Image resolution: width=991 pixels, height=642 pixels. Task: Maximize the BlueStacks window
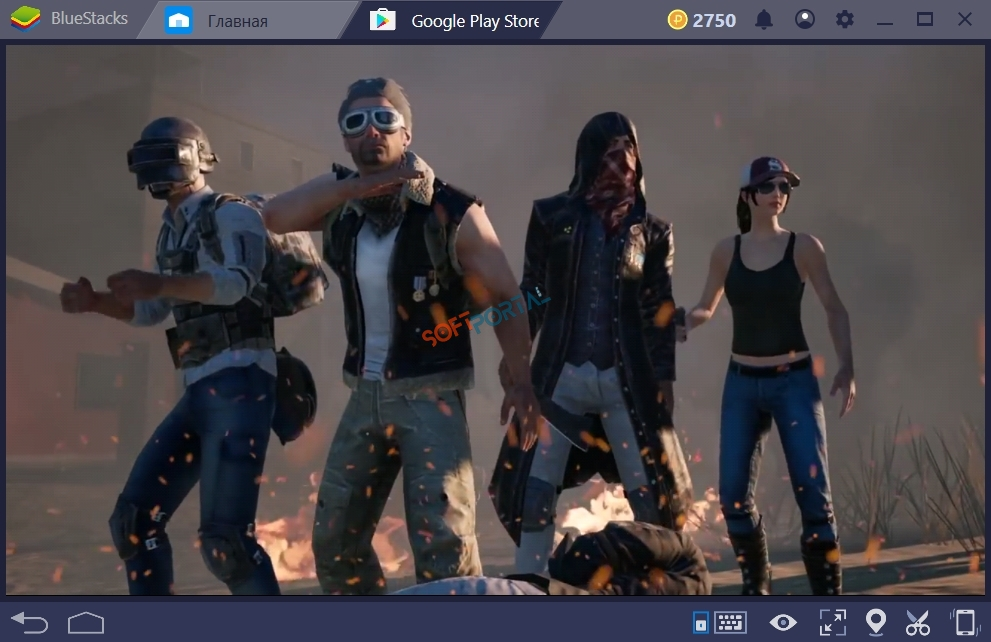click(x=925, y=20)
